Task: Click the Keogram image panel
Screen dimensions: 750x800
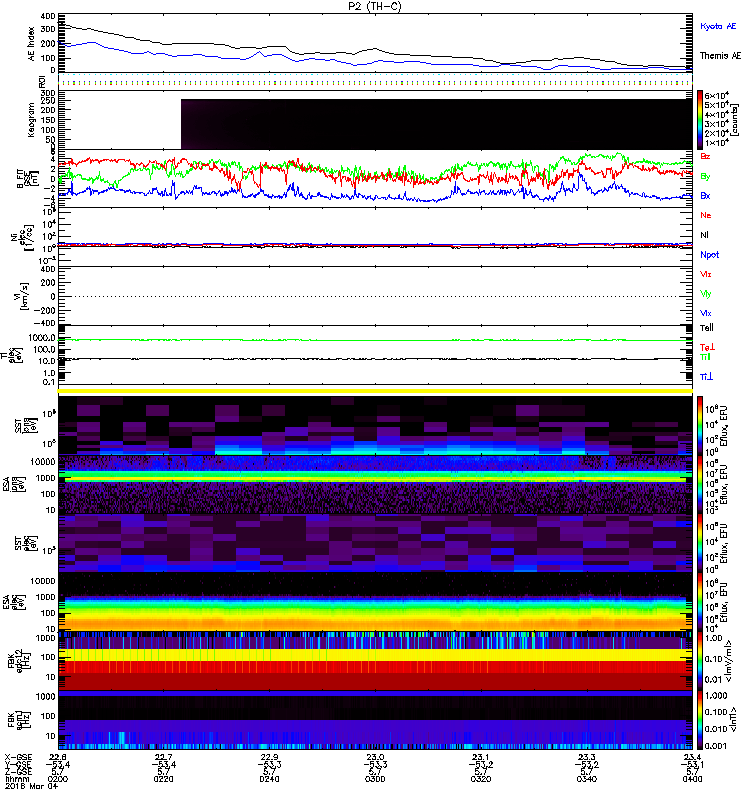Action: click(437, 124)
